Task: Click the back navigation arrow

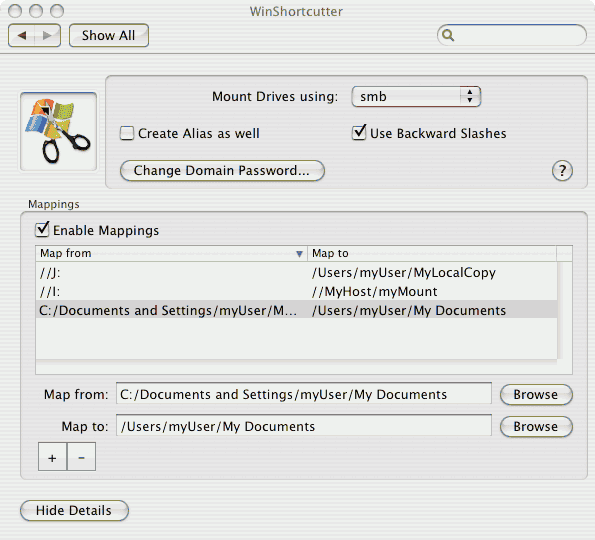Action: click(22, 35)
